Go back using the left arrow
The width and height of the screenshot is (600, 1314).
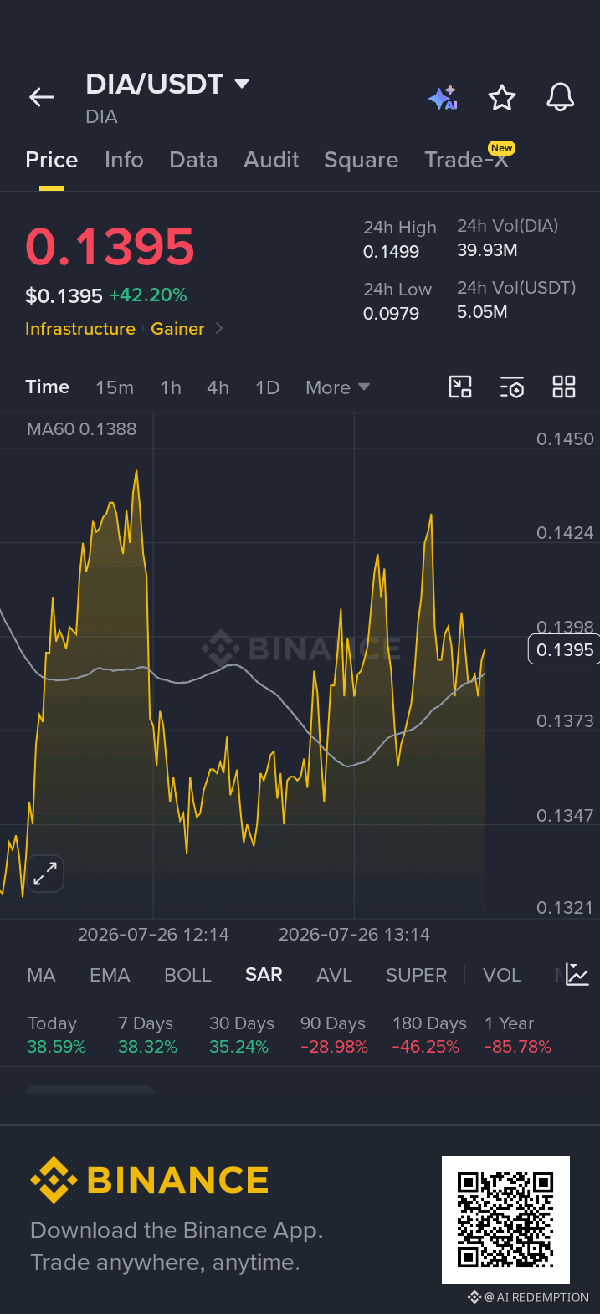(x=41, y=97)
